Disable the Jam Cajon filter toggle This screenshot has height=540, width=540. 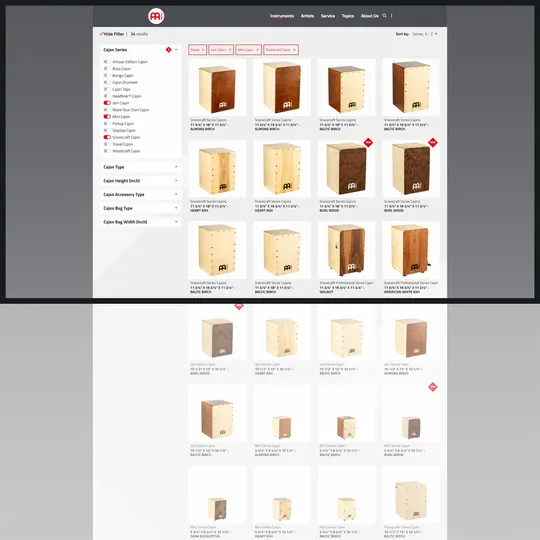pos(107,103)
